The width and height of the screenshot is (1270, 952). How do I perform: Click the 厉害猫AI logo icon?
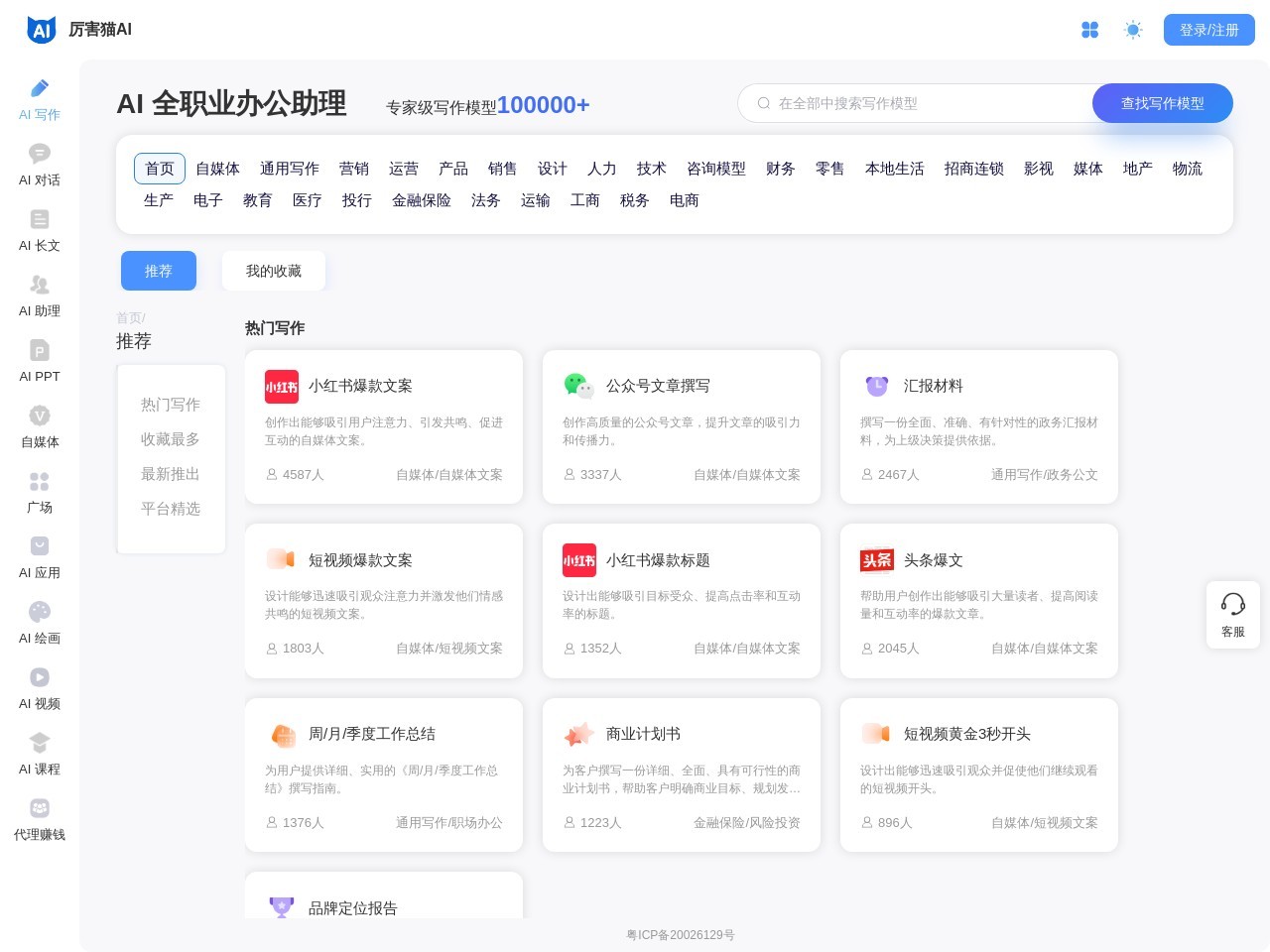pos(42,30)
